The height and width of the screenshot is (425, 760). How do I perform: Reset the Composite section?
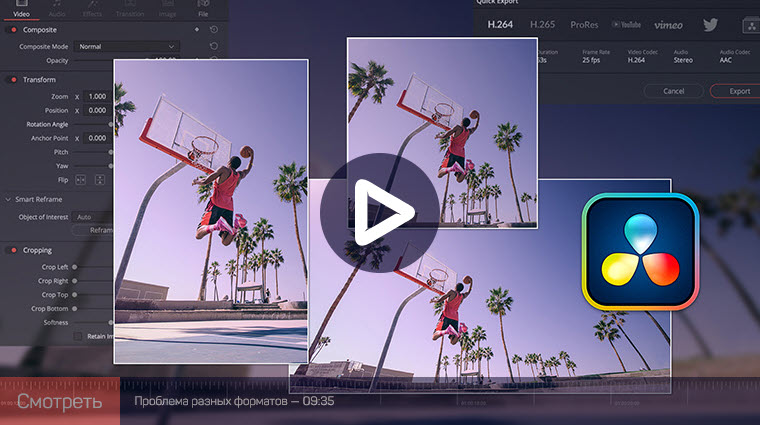coord(214,30)
